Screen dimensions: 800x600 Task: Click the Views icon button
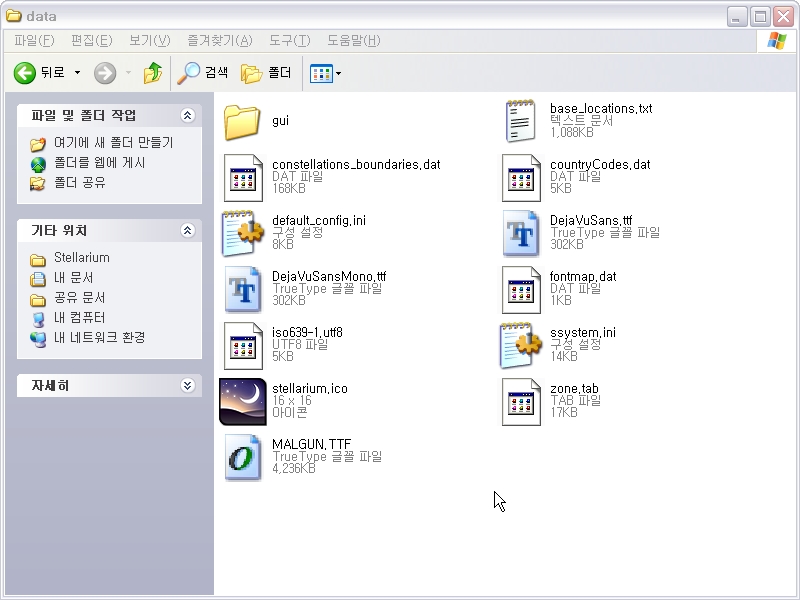tap(321, 73)
